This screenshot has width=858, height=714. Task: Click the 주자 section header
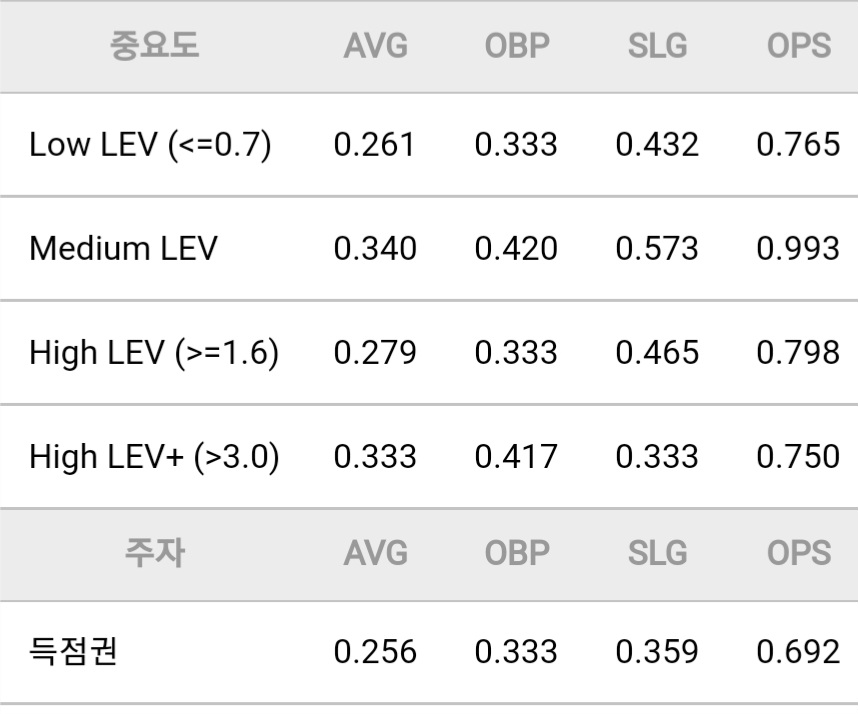click(154, 553)
